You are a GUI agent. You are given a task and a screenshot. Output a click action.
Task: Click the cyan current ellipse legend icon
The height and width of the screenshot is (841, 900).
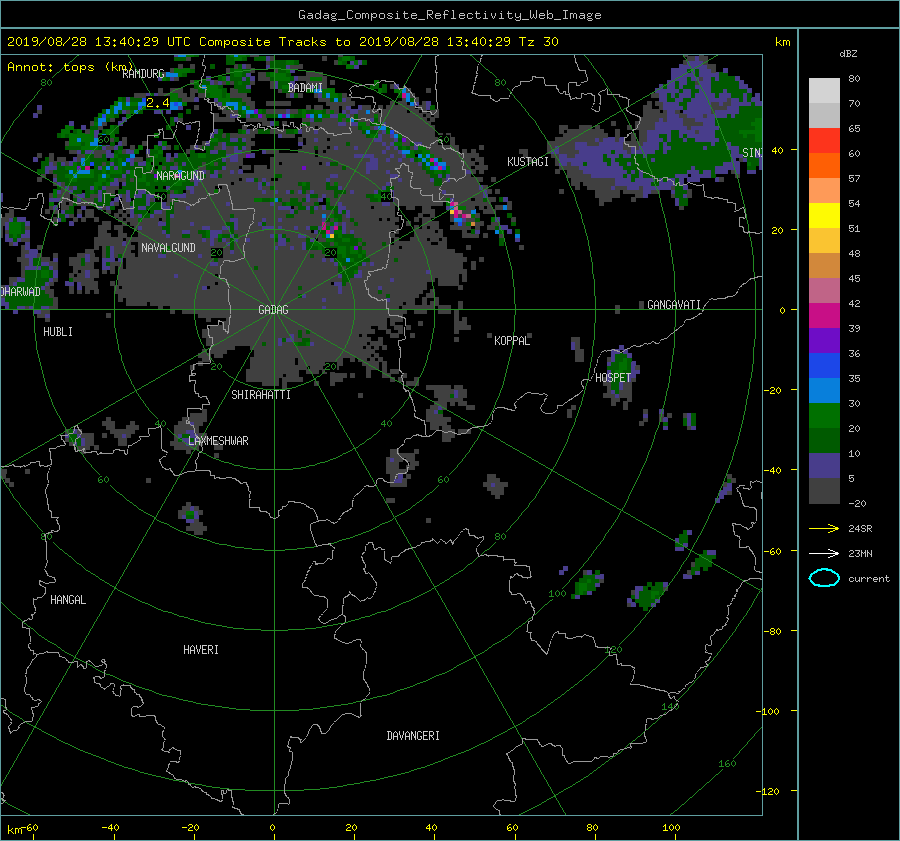point(824,578)
